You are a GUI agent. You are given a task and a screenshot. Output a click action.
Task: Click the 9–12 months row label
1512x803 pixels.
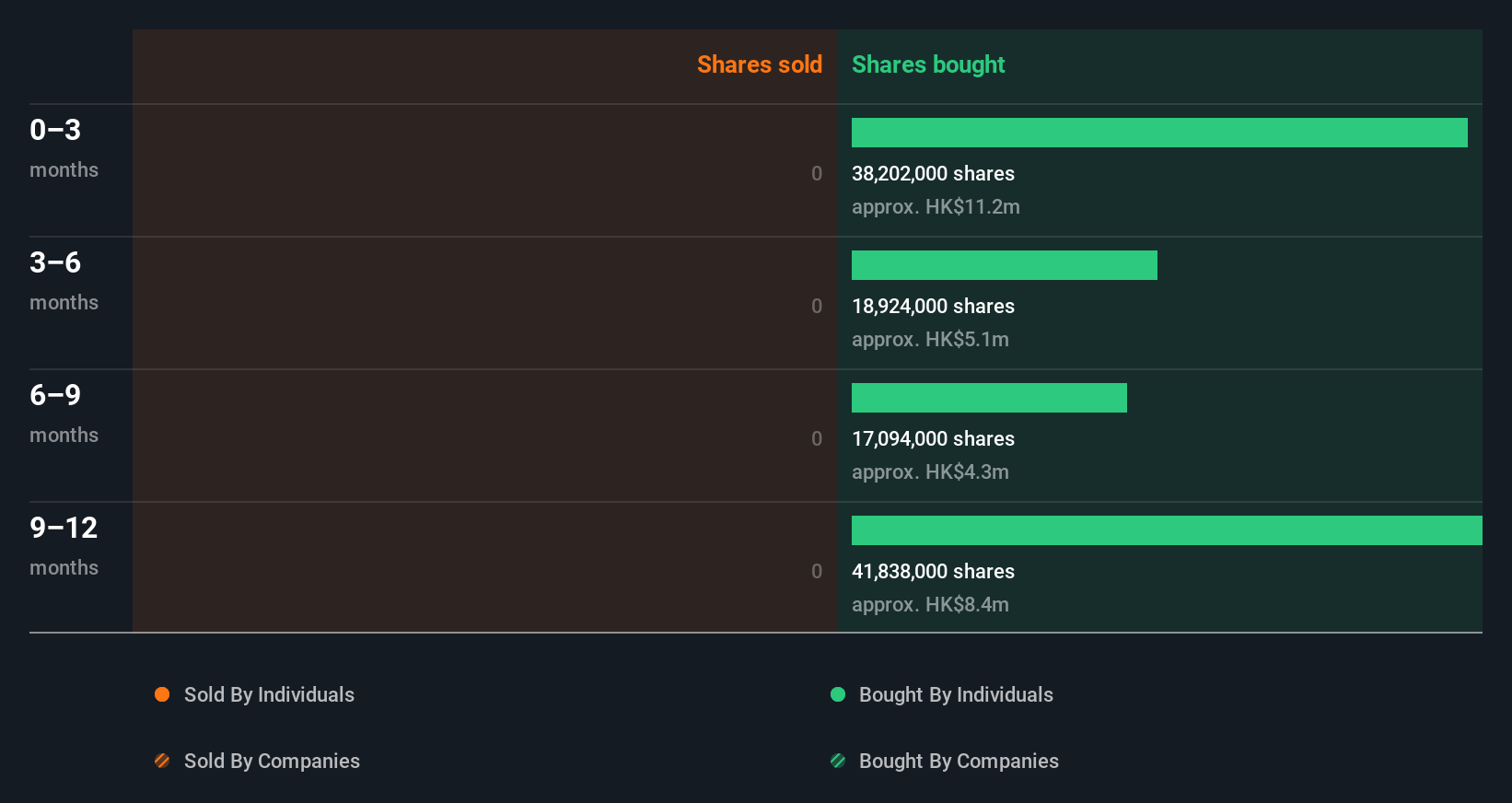pos(64,546)
